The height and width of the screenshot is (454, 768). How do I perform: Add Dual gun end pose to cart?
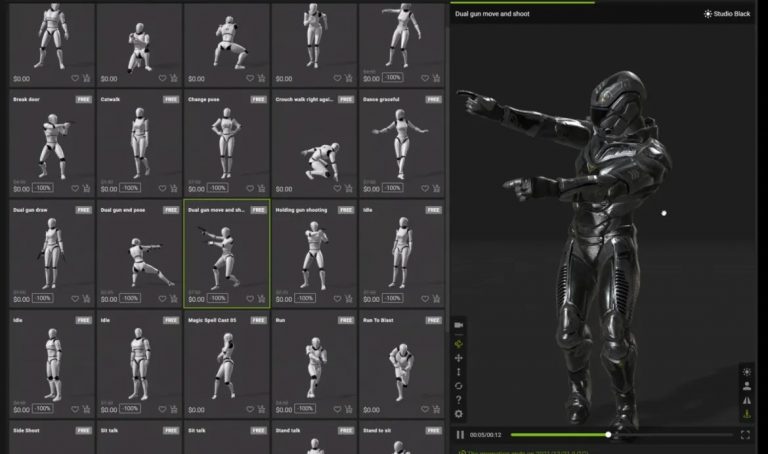click(x=174, y=299)
